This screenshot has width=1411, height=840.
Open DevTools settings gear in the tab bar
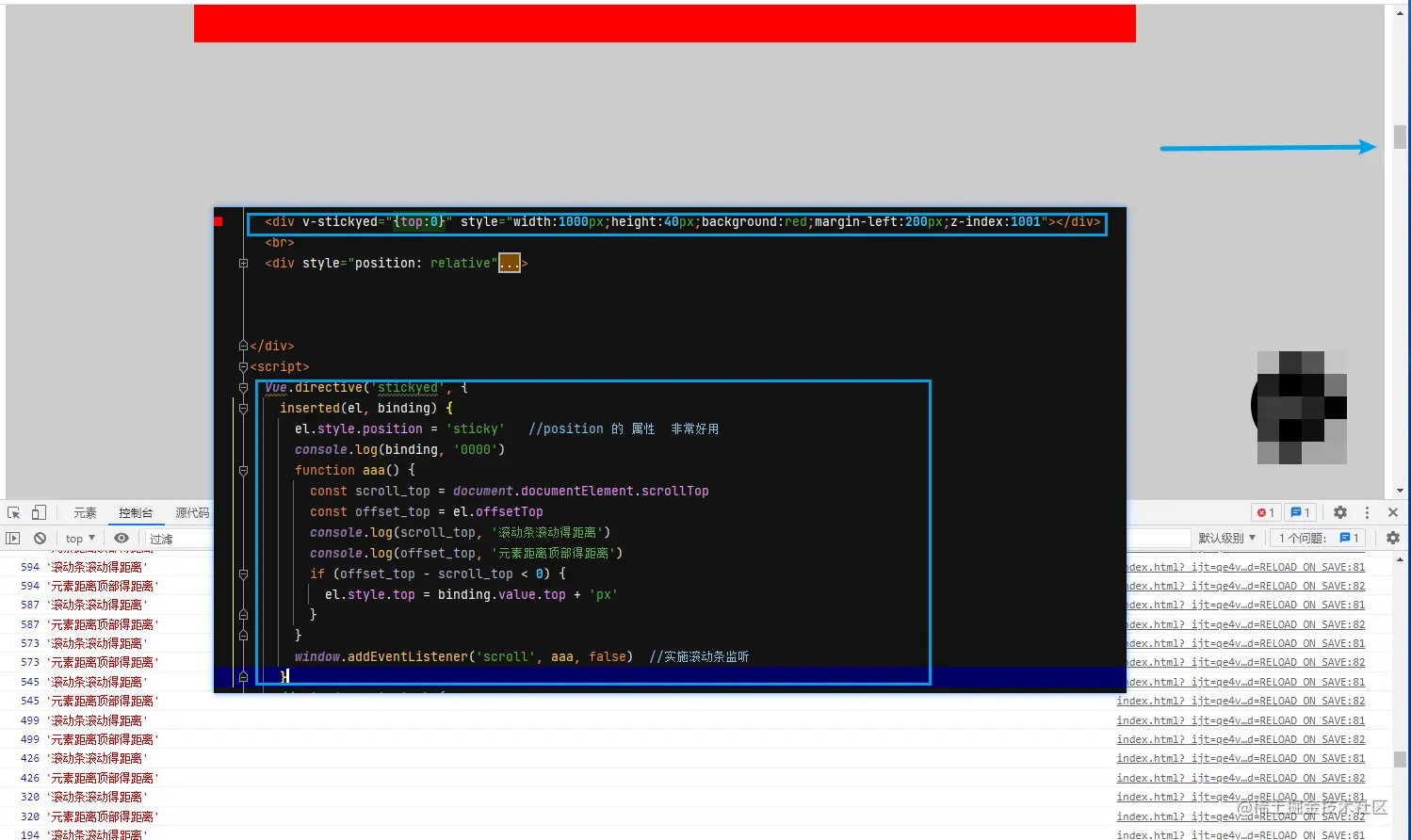(1340, 512)
